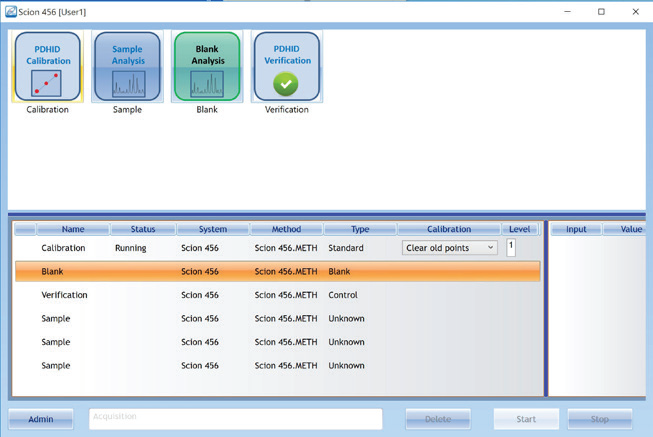Click the Stop button
This screenshot has width=653, height=437.
point(600,419)
